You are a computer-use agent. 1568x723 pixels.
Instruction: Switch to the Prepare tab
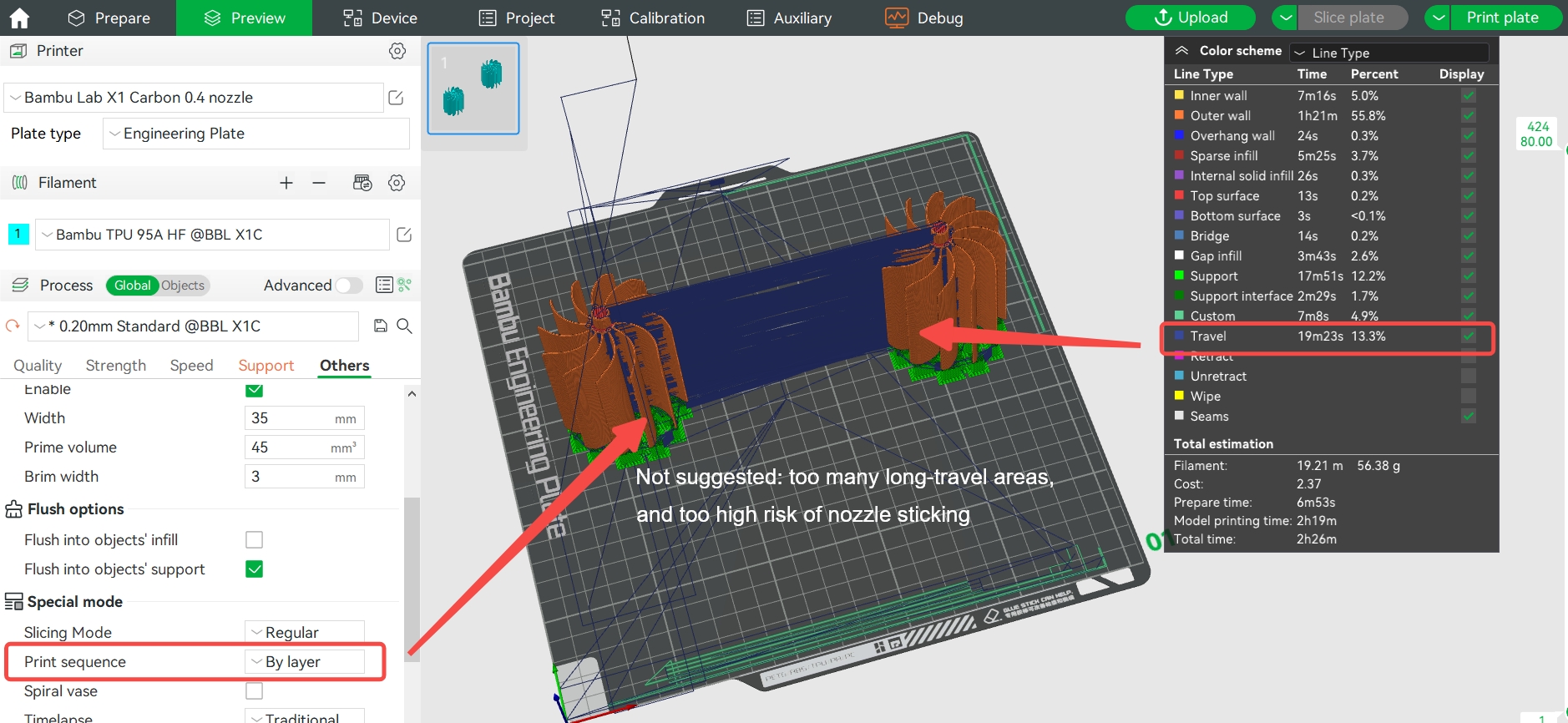[x=109, y=18]
